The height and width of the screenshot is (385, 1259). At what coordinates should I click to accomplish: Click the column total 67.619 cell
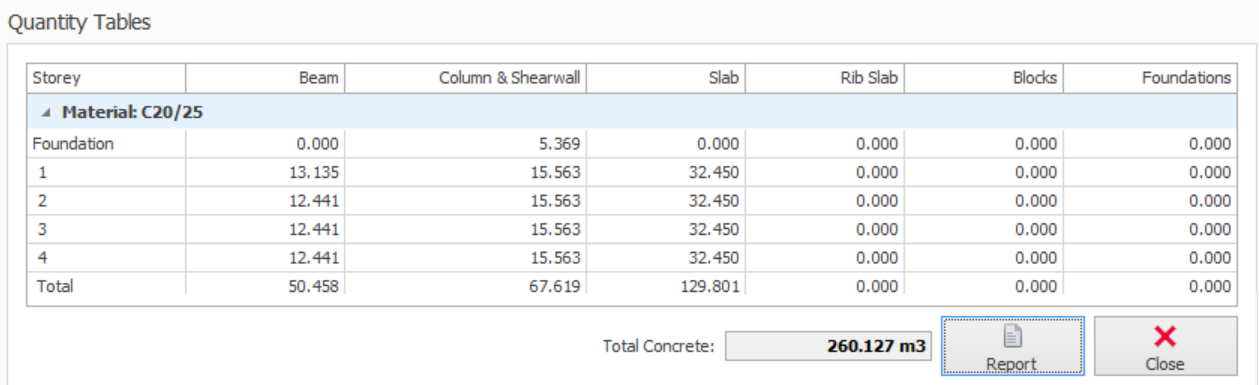pos(465,286)
